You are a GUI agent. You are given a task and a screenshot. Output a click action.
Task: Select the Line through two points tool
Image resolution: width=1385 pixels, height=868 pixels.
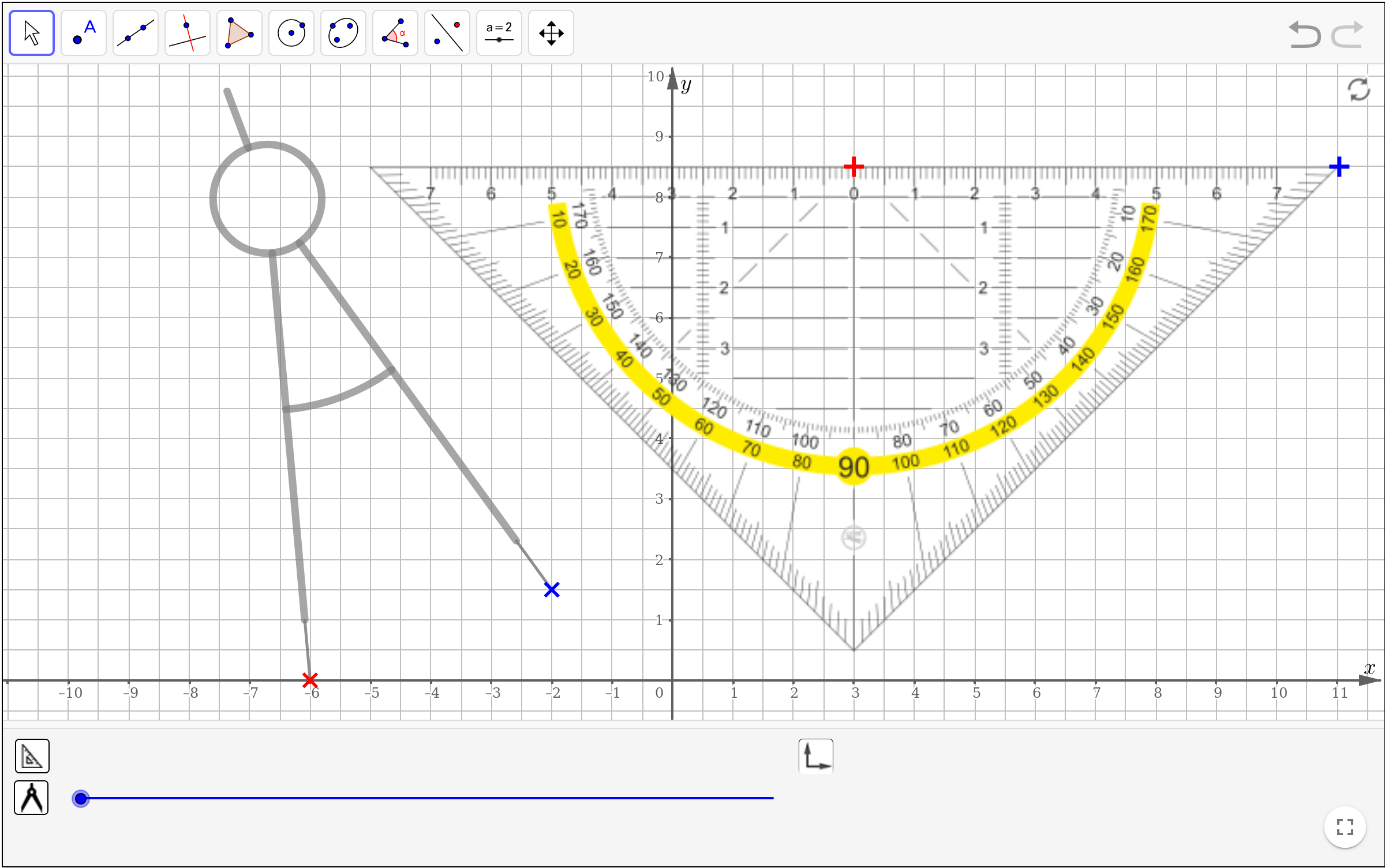136,33
